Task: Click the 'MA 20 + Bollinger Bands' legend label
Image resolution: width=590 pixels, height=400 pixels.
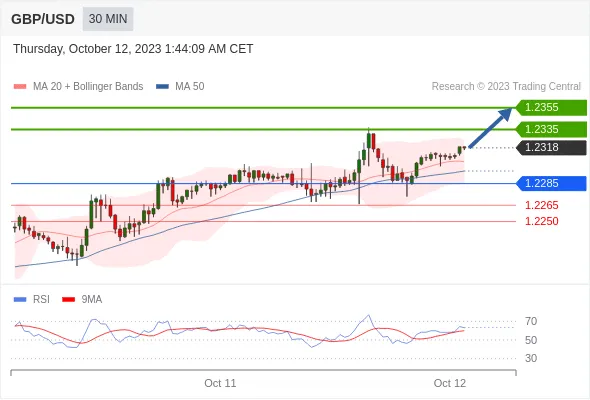Action: [88, 87]
